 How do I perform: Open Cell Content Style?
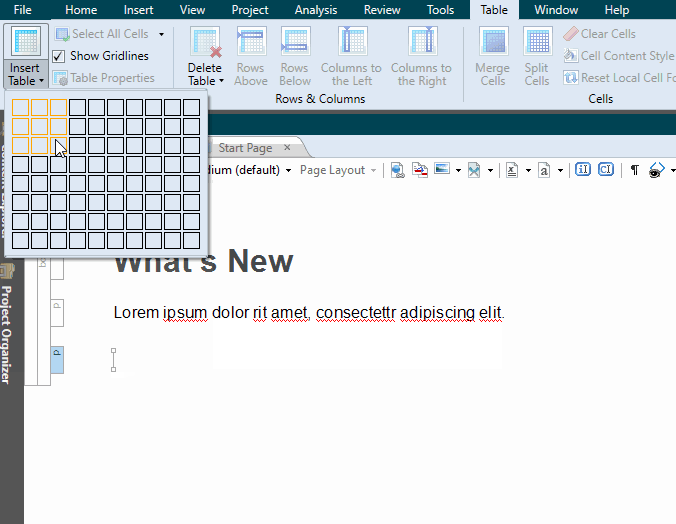click(x=619, y=56)
